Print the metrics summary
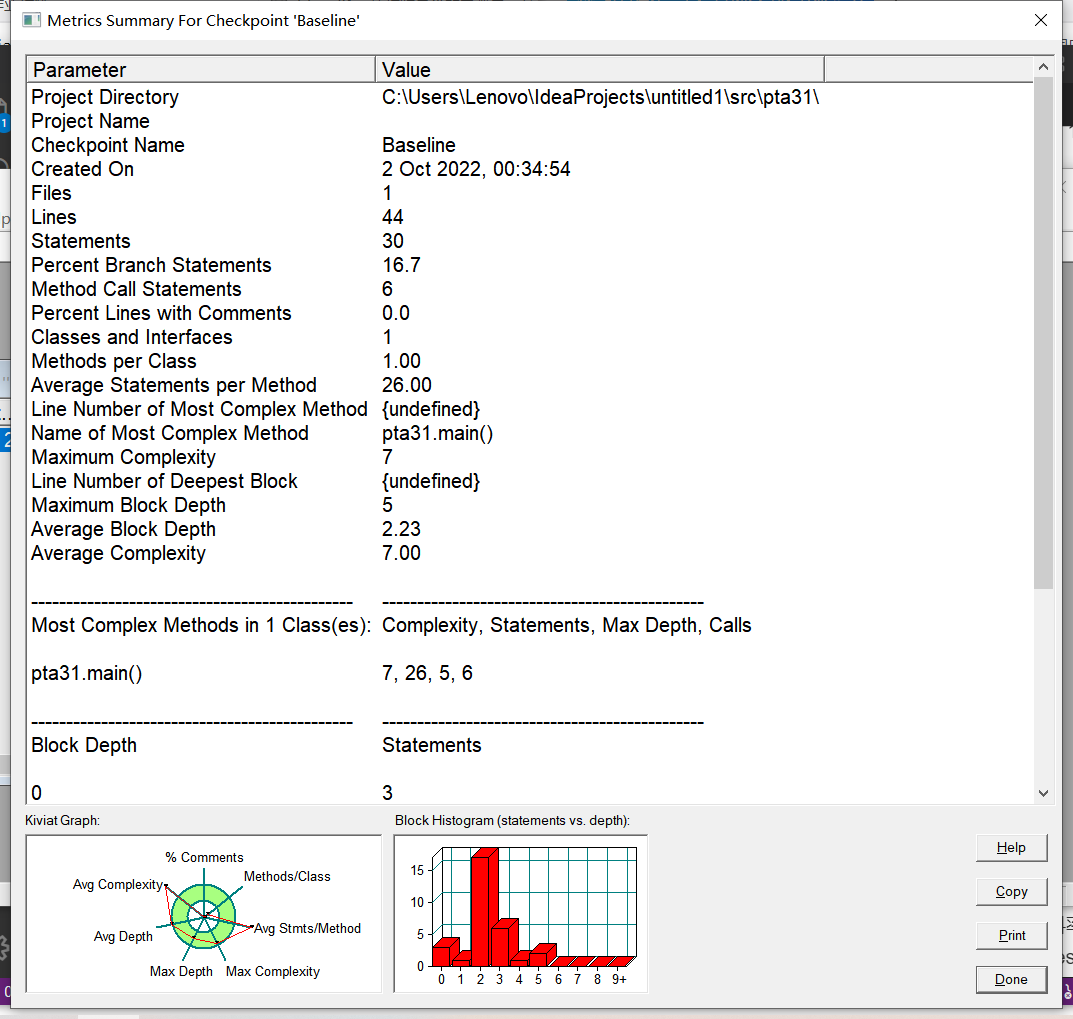This screenshot has height=1019, width=1073. coord(1011,935)
